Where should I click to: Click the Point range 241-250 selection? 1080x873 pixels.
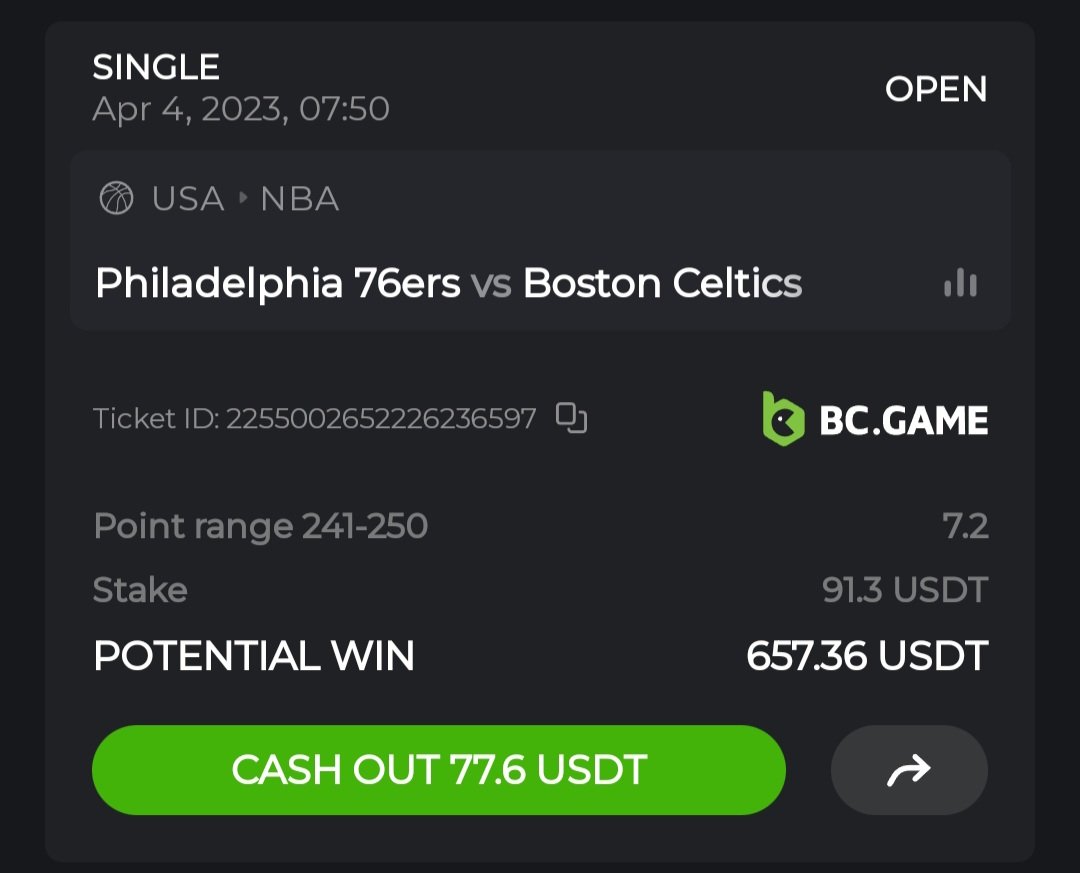(260, 526)
